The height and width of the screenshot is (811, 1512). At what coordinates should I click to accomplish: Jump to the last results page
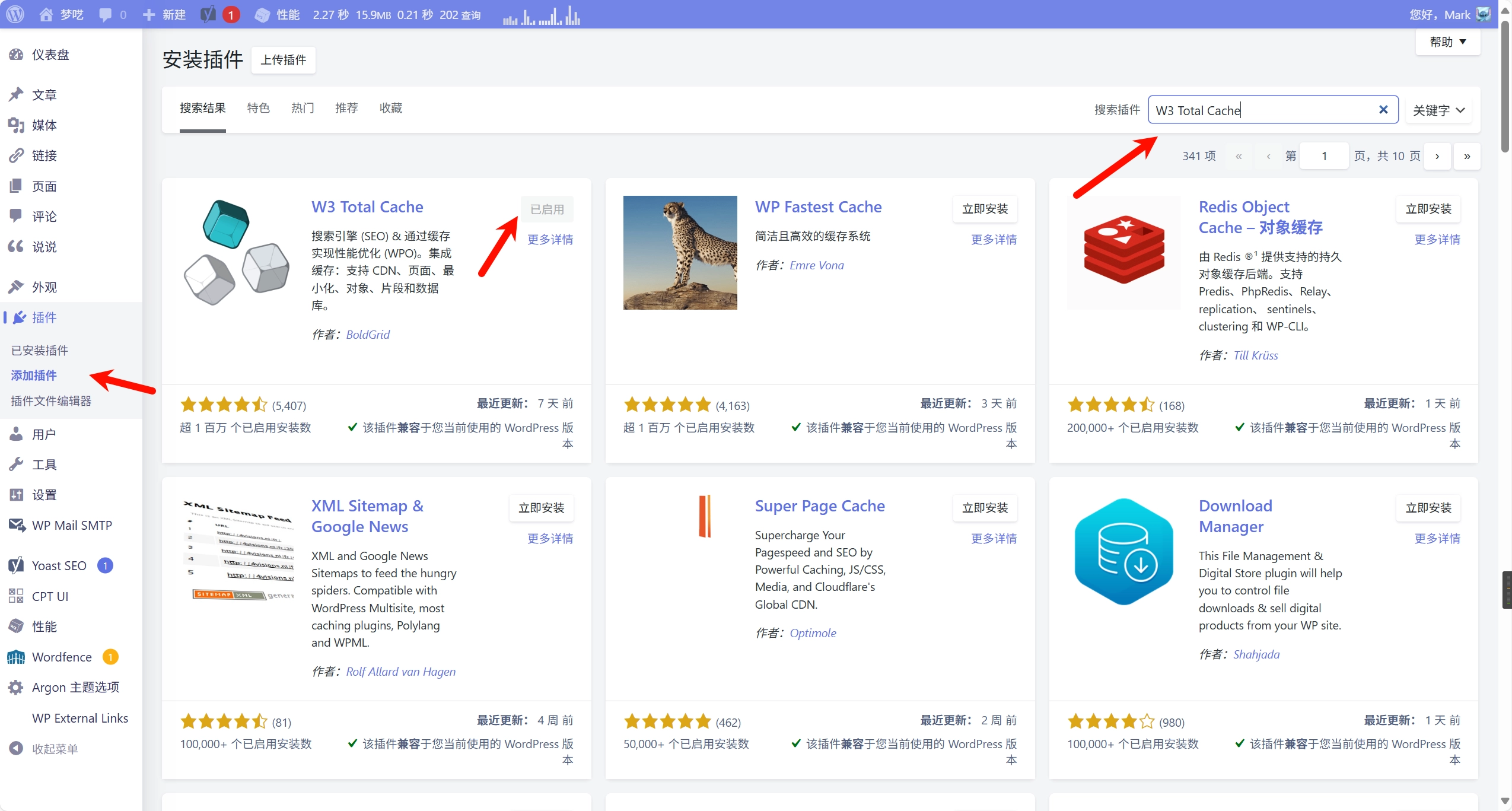[x=1467, y=157]
